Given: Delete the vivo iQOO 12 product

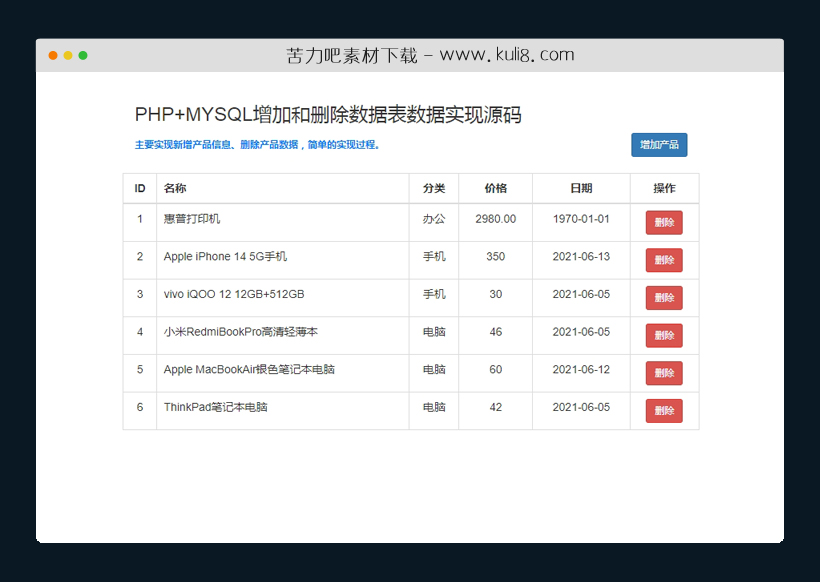Looking at the screenshot, I should pyautogui.click(x=664, y=297).
